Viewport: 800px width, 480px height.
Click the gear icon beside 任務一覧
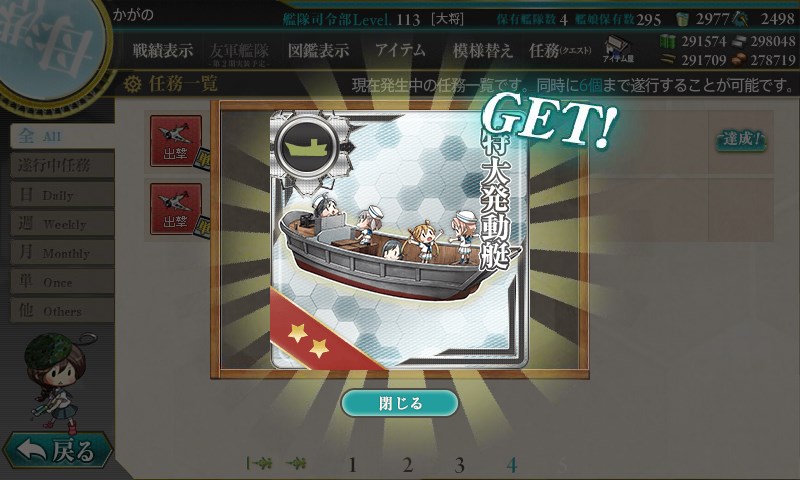(132, 84)
